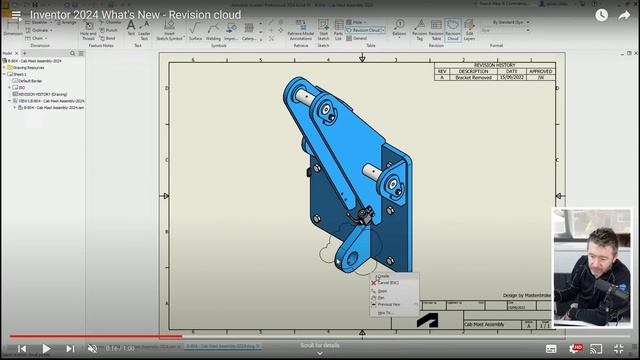Screen dimensions: 640x360
Task: Select REVISION HISTORY (Drawing) tree item
Action: [x=40, y=94]
